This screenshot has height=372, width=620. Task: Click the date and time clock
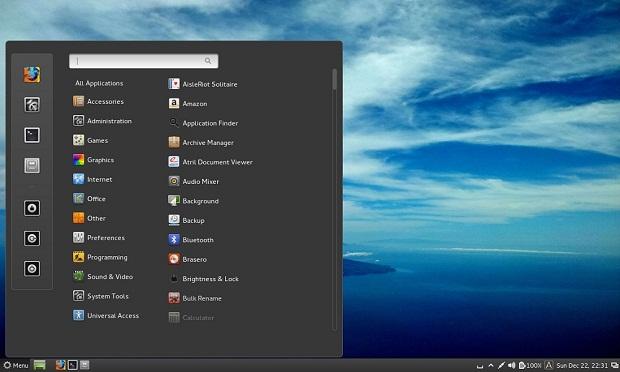point(582,365)
